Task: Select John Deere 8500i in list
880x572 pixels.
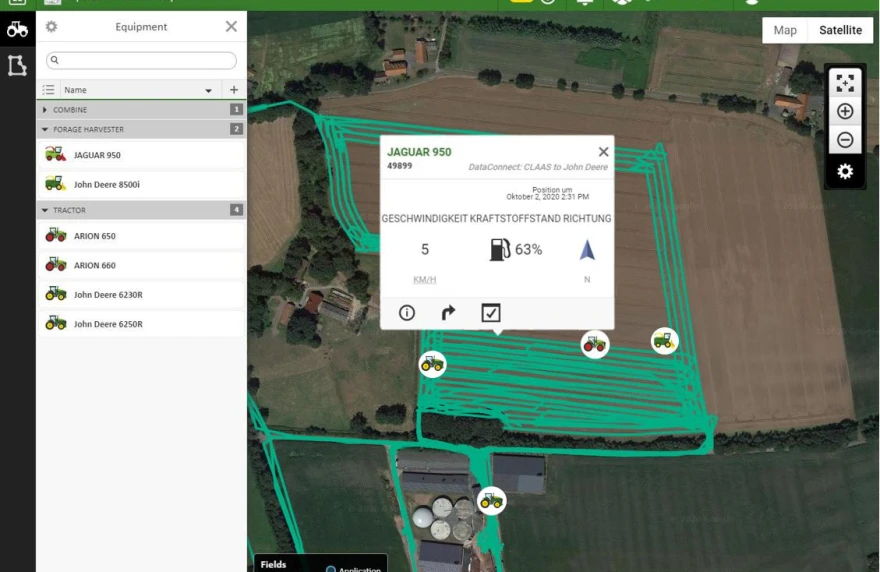Action: (141, 184)
